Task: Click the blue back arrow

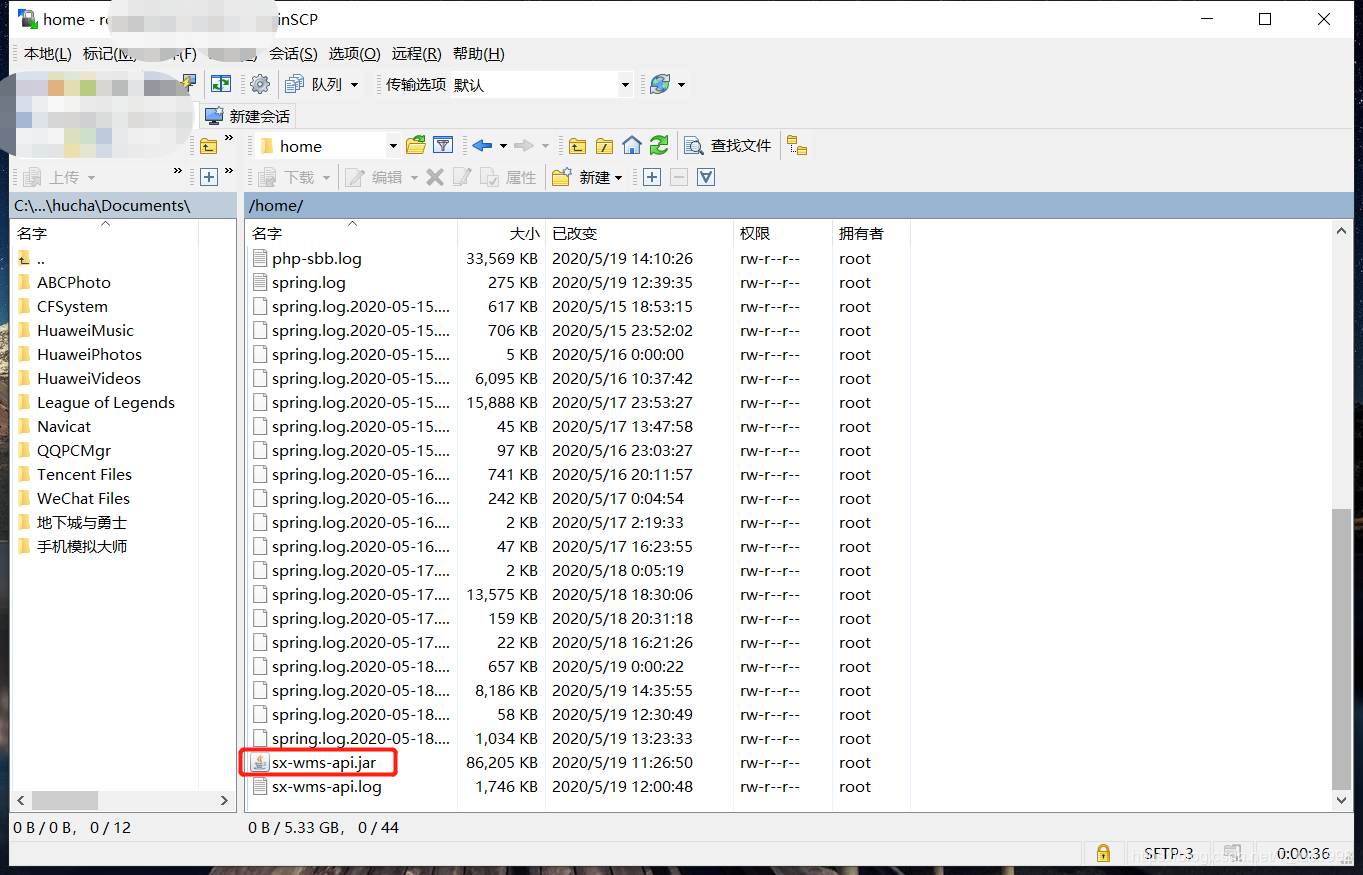Action: point(482,146)
